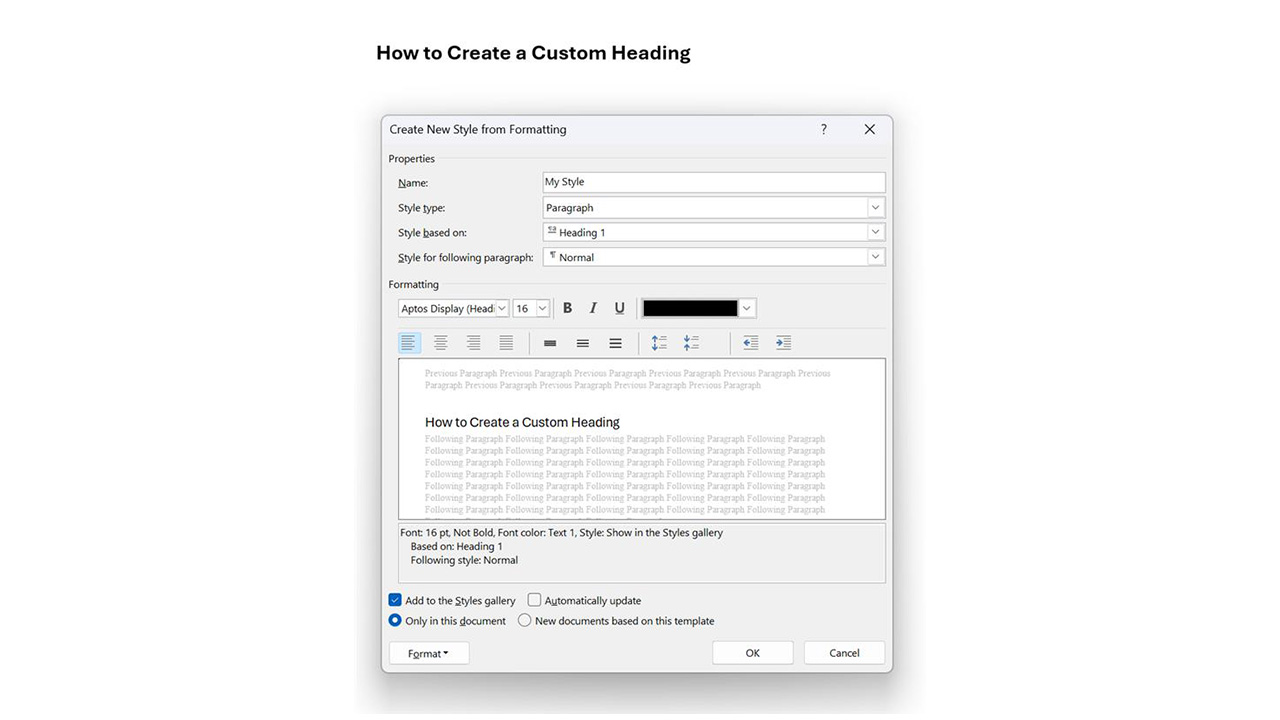This screenshot has height=720, width=1280.
Task: Toggle Bold formatting button
Action: point(567,308)
